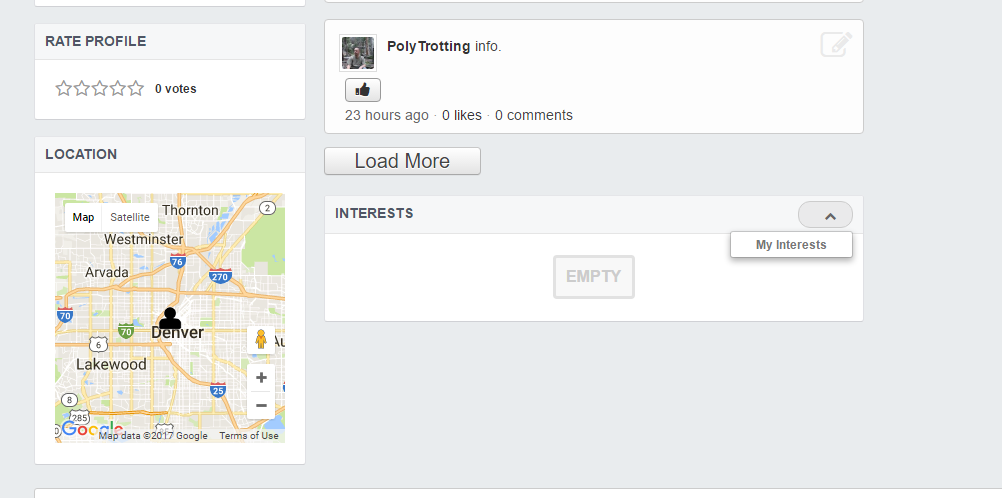
Task: Switch map to Satellite view
Action: pyautogui.click(x=130, y=217)
